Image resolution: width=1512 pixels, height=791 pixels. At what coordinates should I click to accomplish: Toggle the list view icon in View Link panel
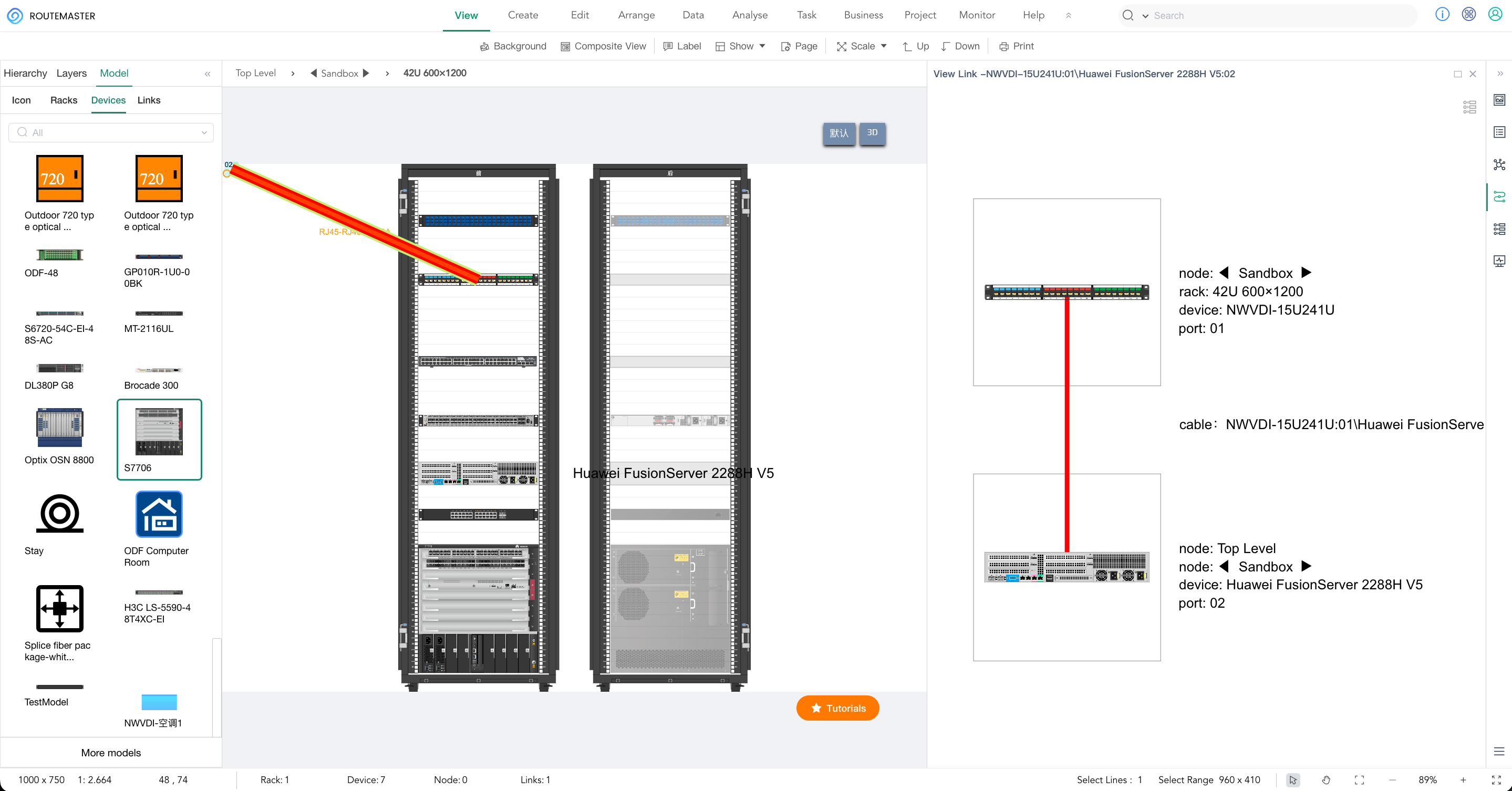click(x=1470, y=107)
